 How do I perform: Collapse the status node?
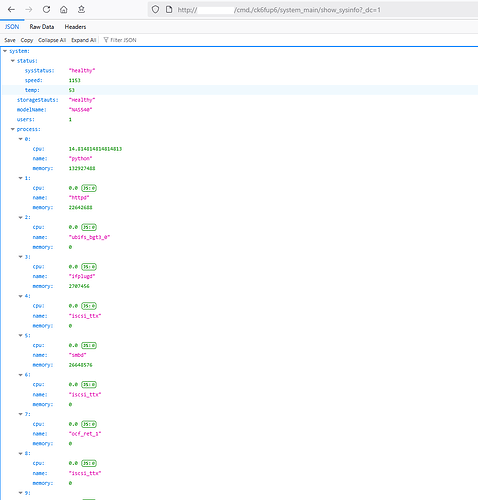point(13,61)
